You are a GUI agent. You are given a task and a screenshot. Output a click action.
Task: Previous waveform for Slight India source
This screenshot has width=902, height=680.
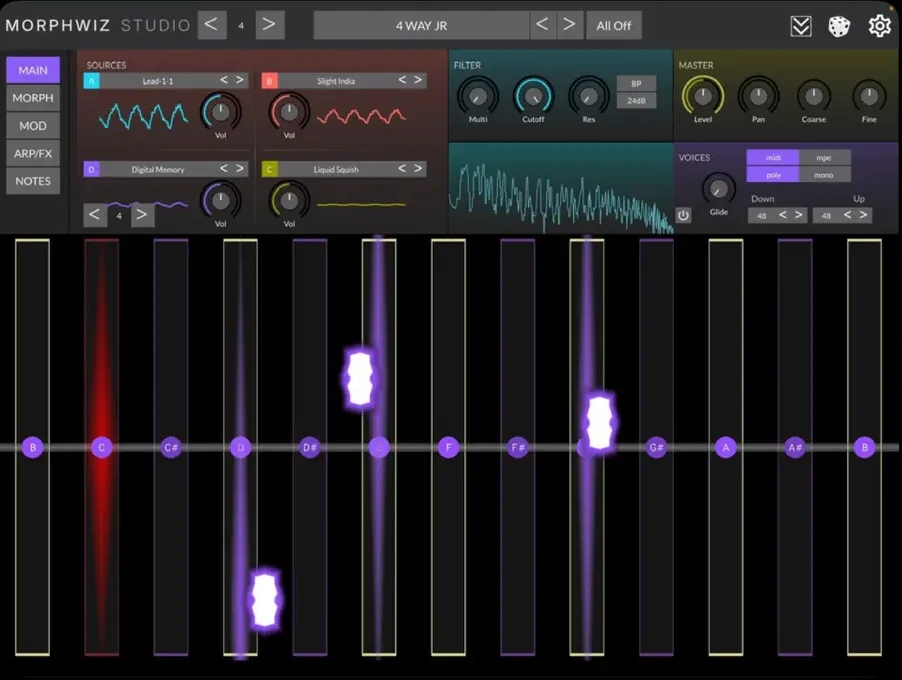402,80
